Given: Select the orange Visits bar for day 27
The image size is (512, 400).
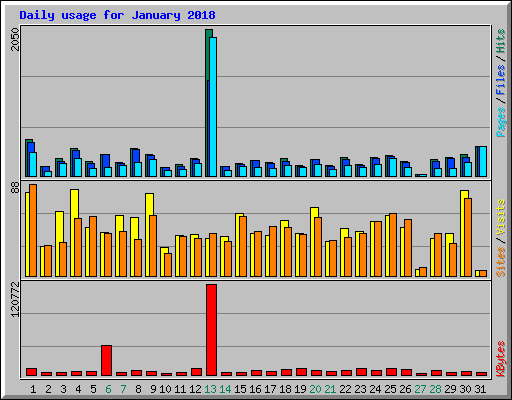Looking at the screenshot, I should 423,272.
